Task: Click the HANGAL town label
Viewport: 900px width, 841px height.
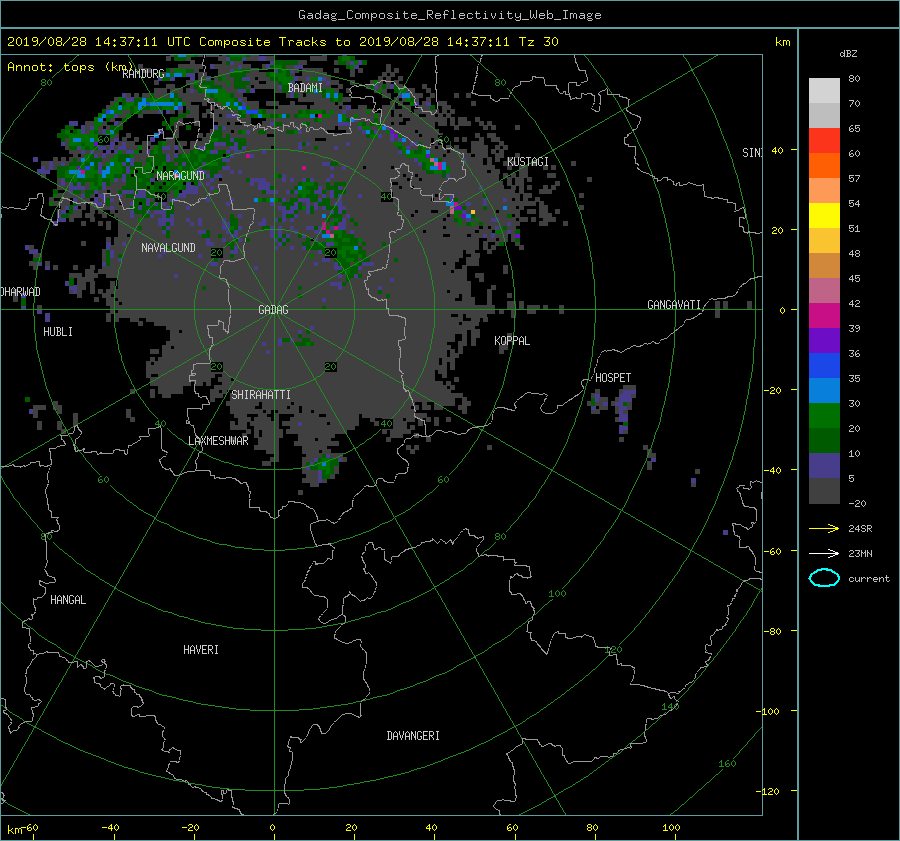Action: 68,600
